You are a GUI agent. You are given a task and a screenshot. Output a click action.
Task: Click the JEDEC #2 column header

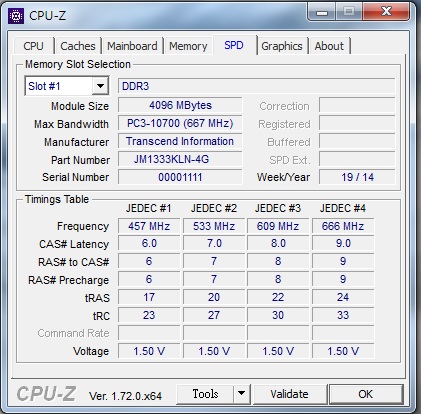214,208
